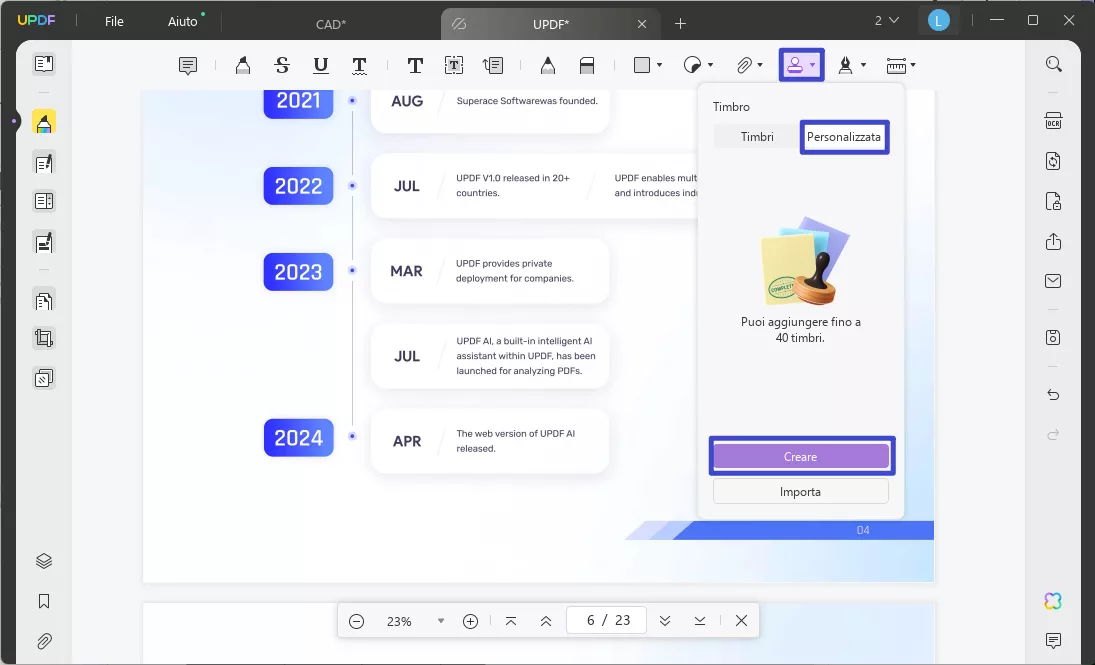
Task: Open the Organize Pages tool in left sidebar
Action: [x=44, y=300]
